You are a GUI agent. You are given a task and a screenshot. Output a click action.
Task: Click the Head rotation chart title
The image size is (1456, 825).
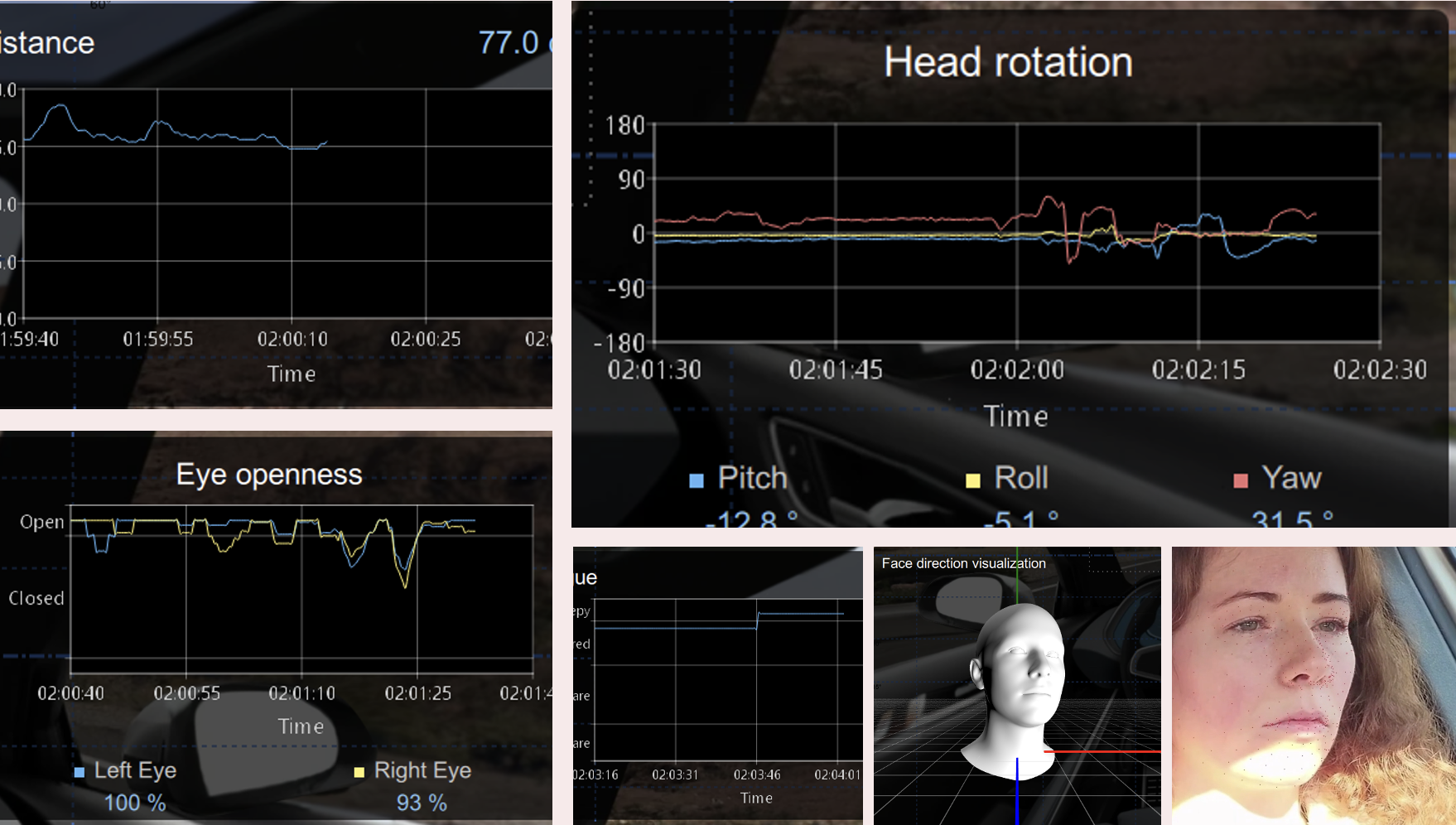click(x=1008, y=62)
